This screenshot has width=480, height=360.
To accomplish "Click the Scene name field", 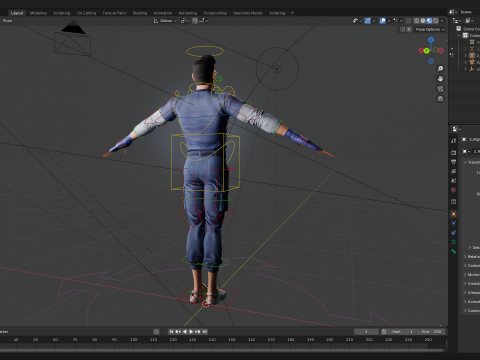I will pyautogui.click(x=469, y=12).
